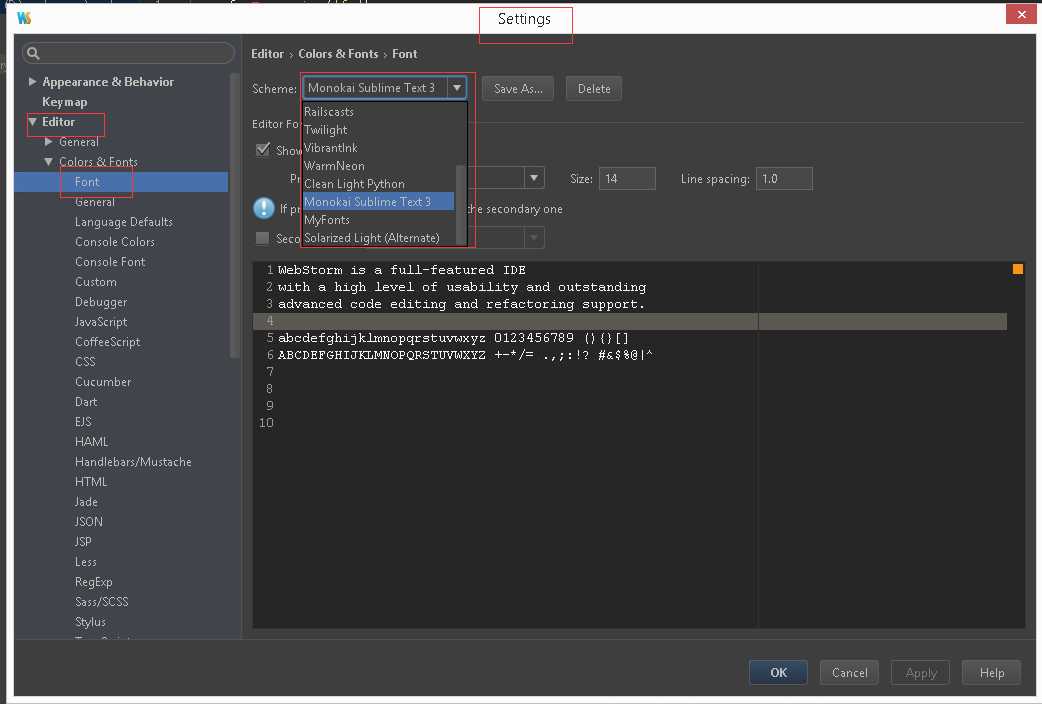Open Handlebars/Mustache colors settings
The width and height of the screenshot is (1042, 704).
pyautogui.click(x=133, y=461)
